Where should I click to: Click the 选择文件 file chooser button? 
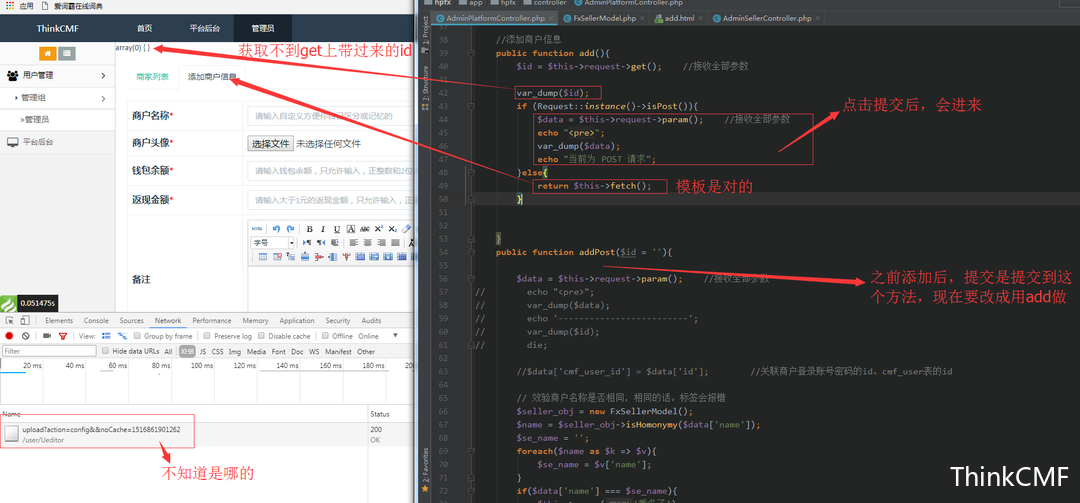coord(270,143)
